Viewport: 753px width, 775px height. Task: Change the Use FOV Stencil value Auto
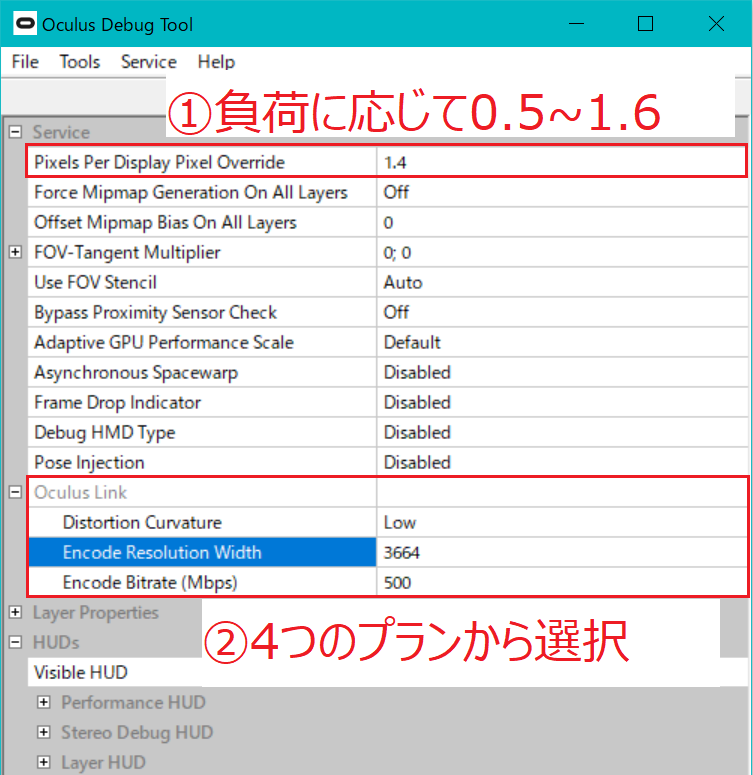coord(562,282)
